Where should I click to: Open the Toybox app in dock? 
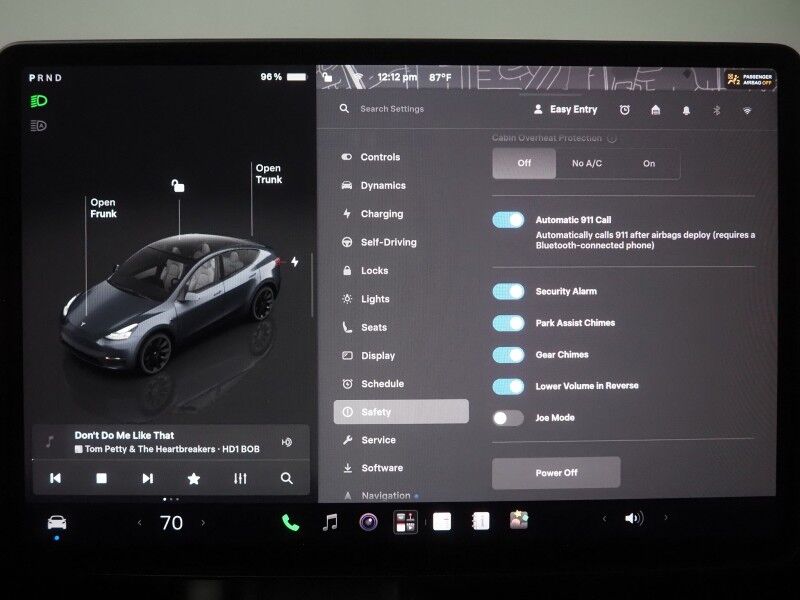pyautogui.click(x=519, y=520)
